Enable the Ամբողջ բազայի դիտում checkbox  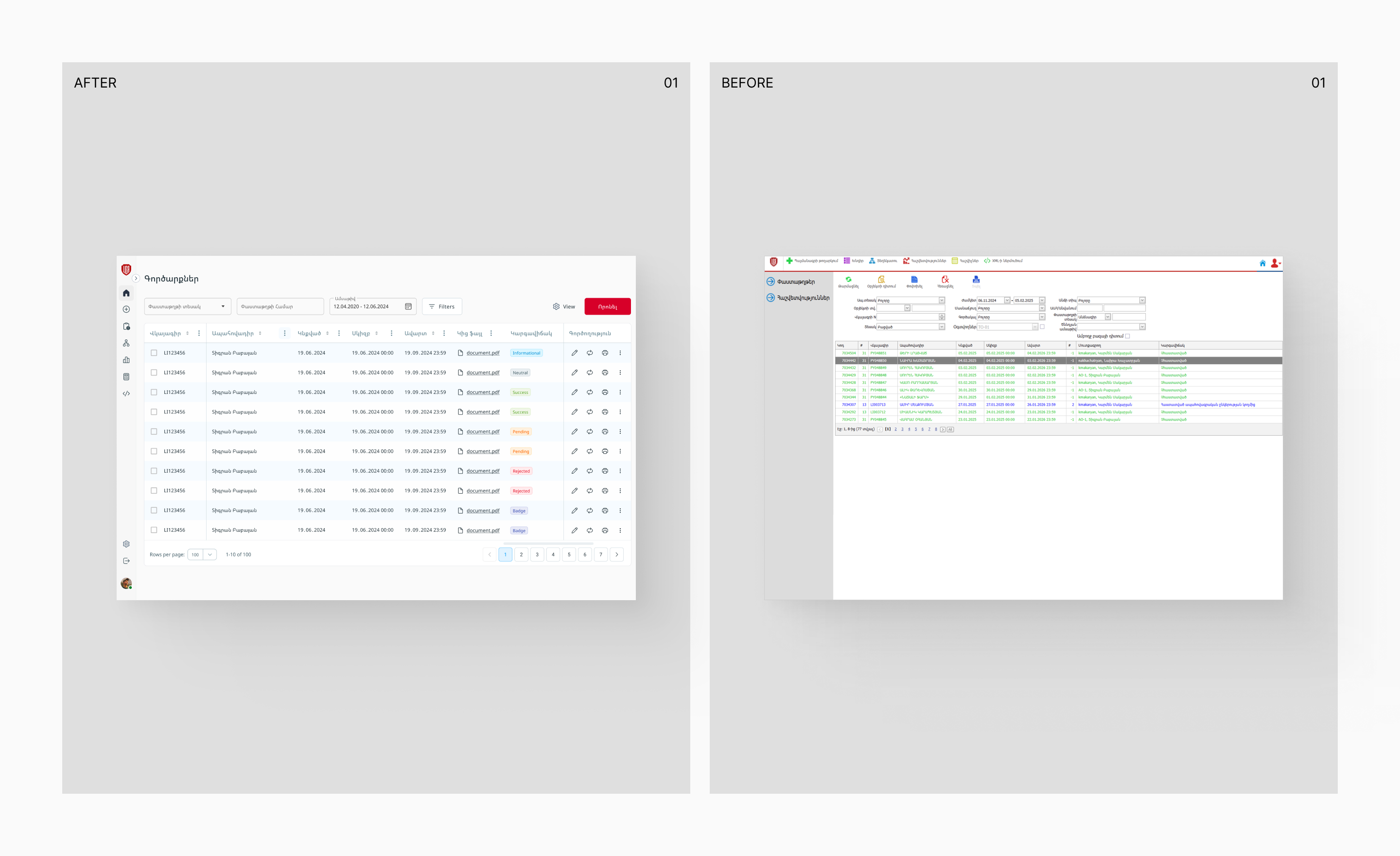tap(1128, 336)
